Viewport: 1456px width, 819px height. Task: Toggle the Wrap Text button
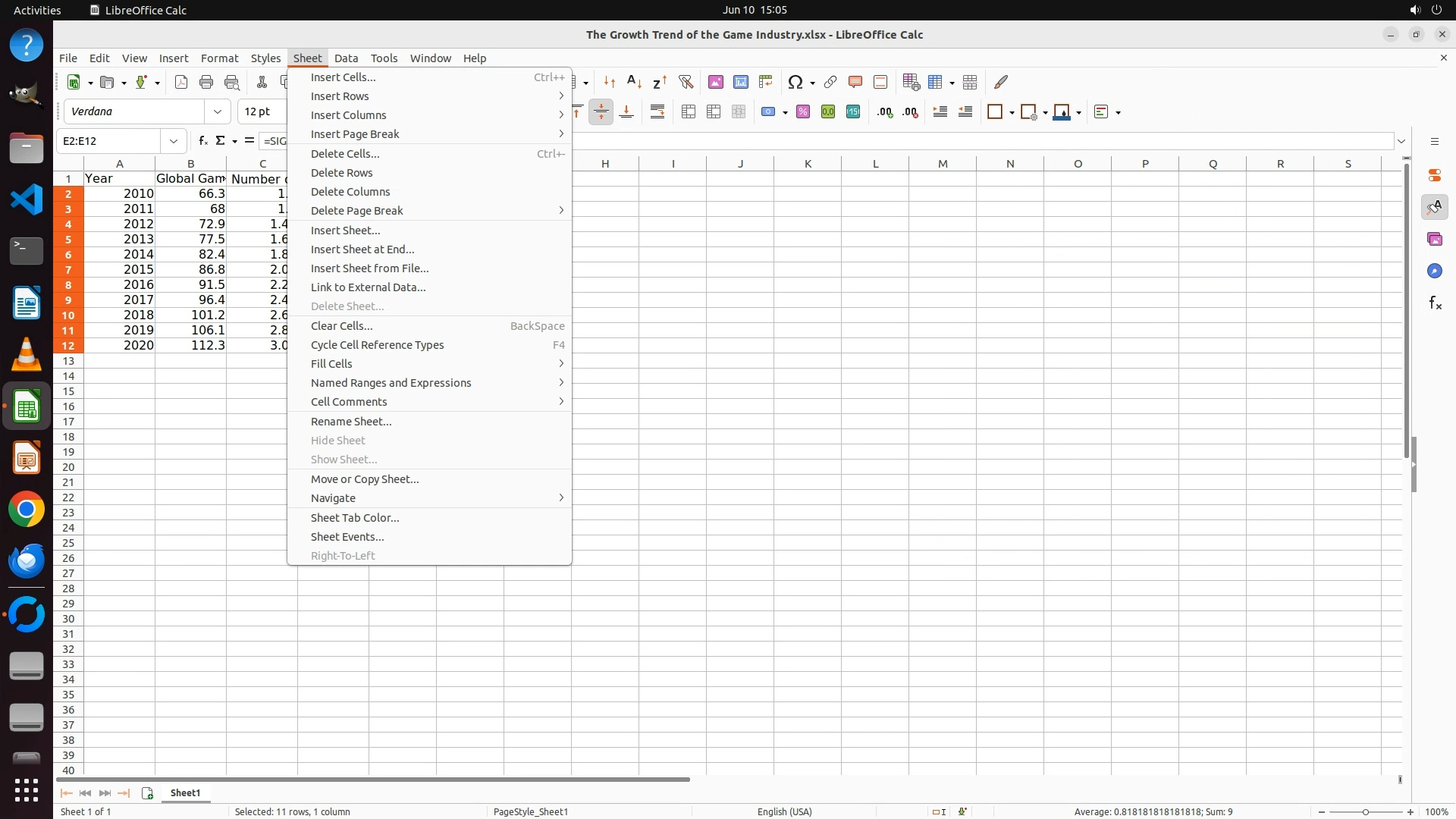(657, 112)
